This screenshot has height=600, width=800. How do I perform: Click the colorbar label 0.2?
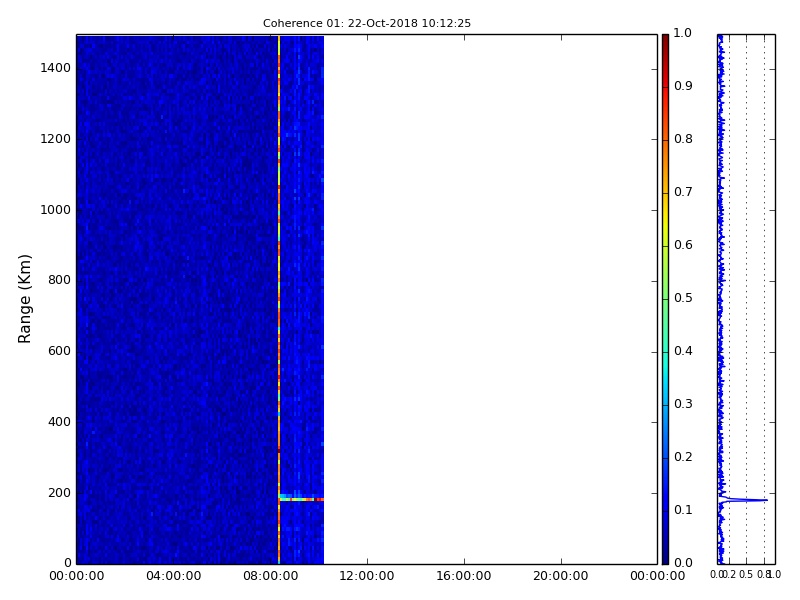coord(683,457)
